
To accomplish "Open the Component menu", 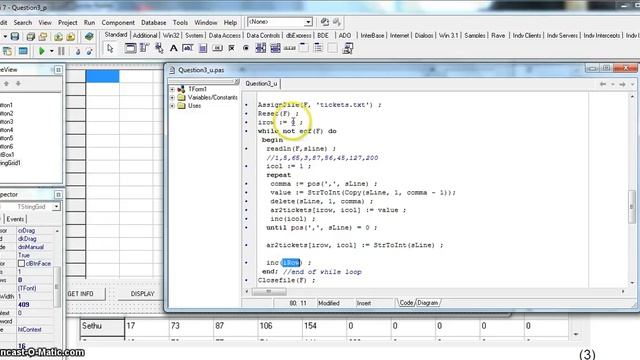I will 118,22.
